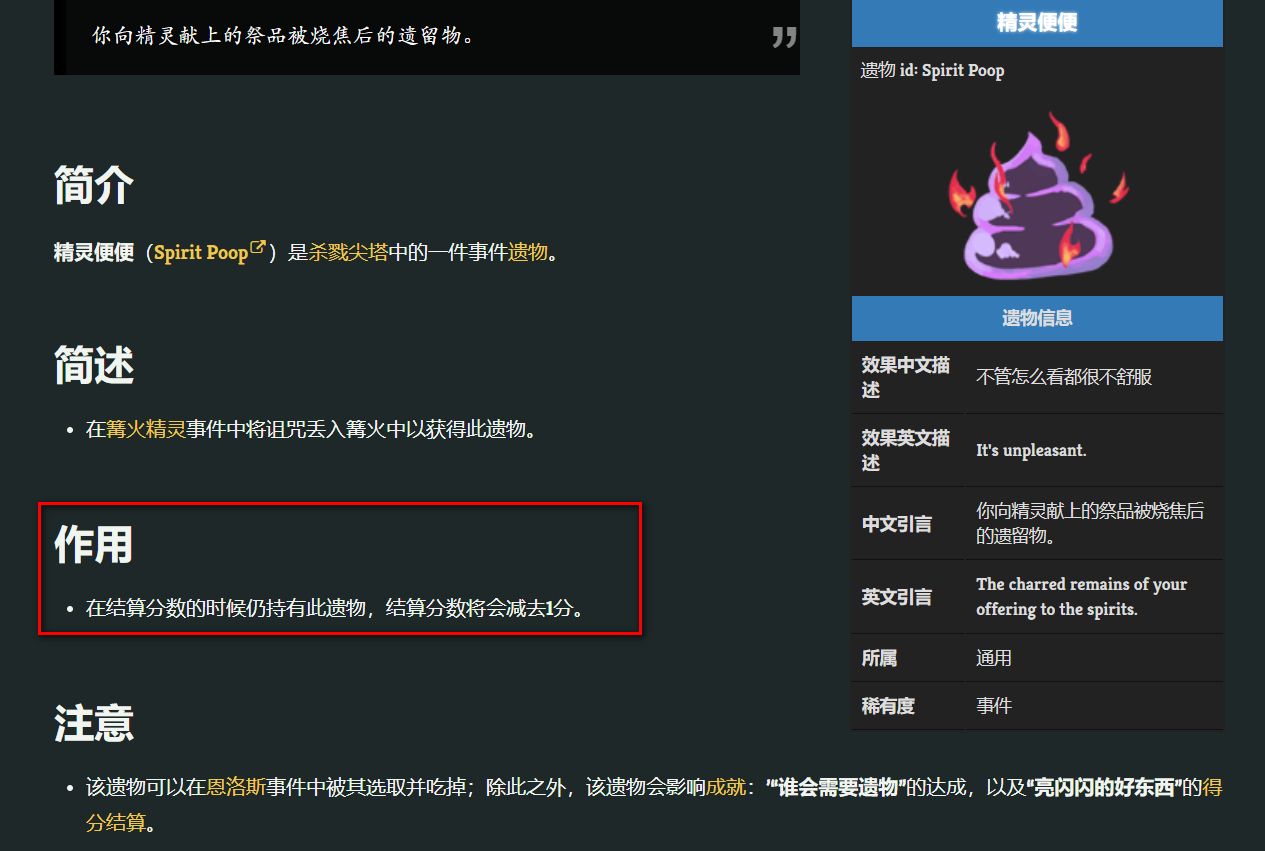Click the 简介 section heading
The width and height of the screenshot is (1265, 851).
pos(94,185)
